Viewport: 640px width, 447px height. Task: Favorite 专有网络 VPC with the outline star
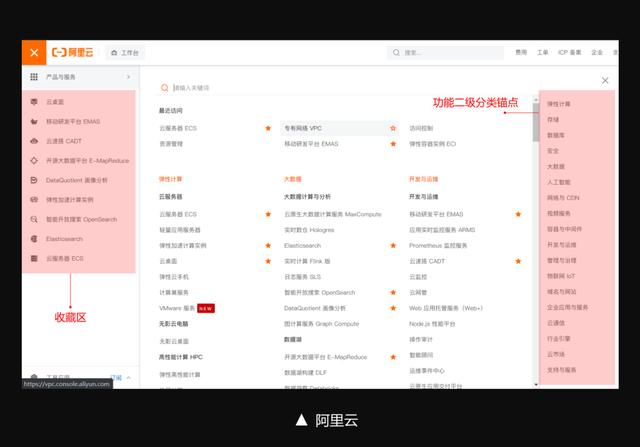tap(393, 128)
